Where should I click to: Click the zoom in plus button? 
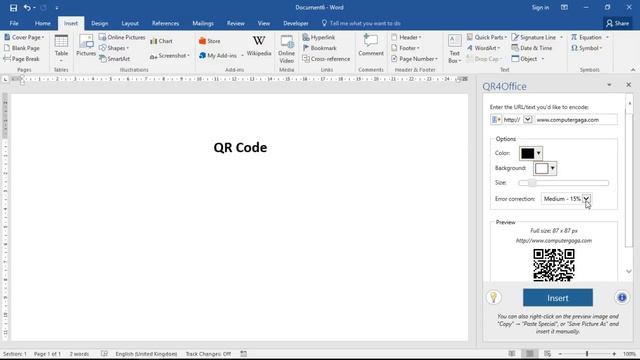(614, 354)
